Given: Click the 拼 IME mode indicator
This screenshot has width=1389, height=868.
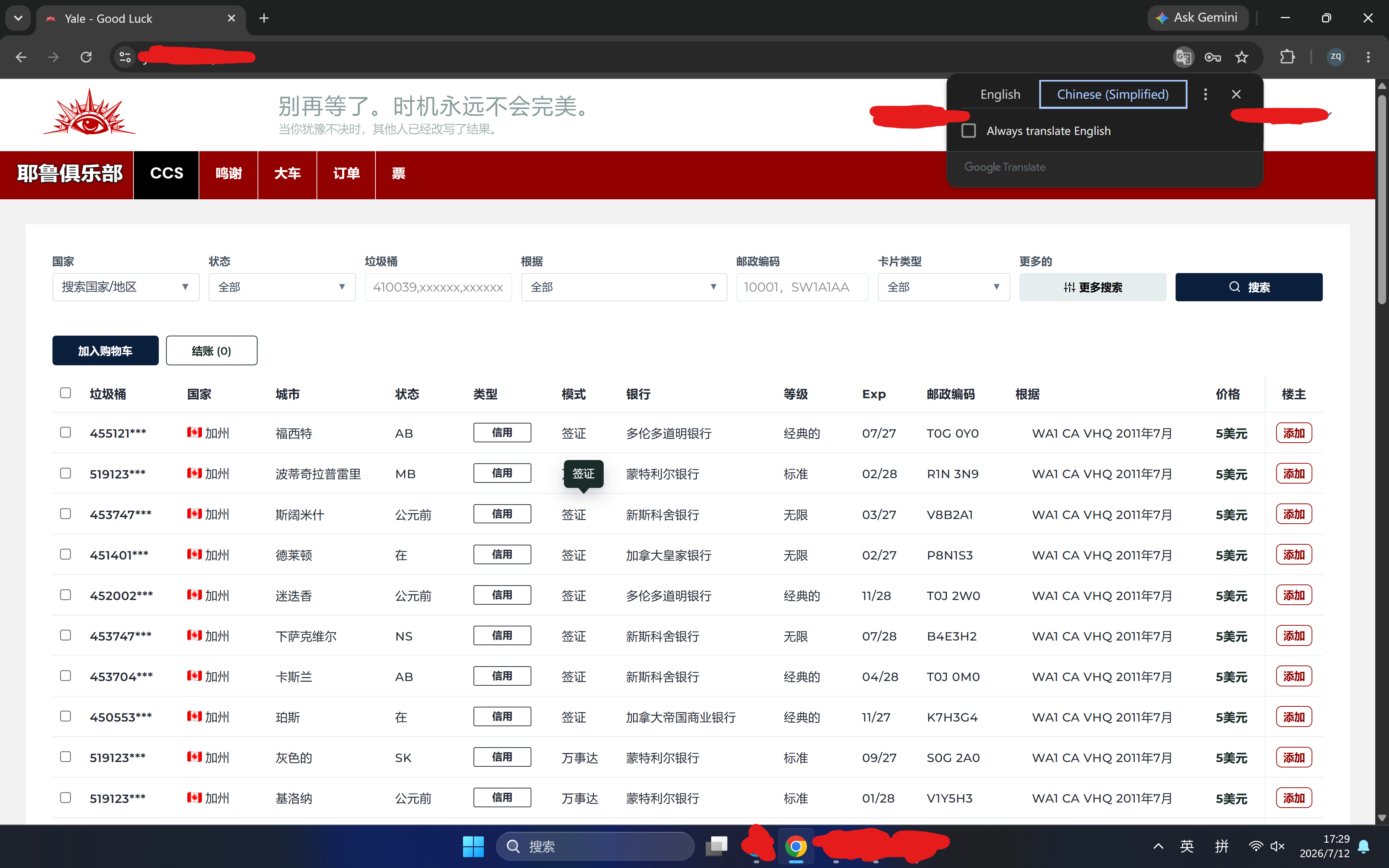Looking at the screenshot, I should point(1222,846).
